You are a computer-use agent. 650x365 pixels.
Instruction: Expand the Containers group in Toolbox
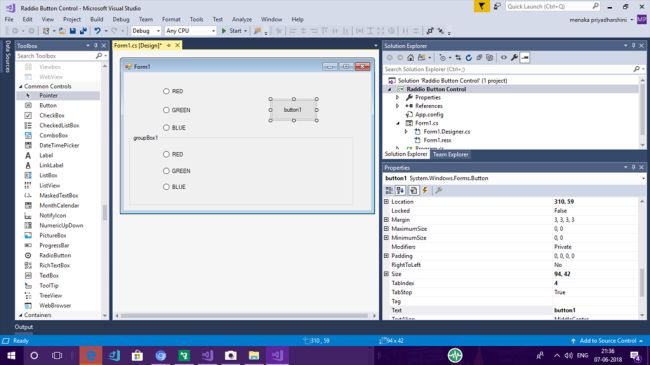click(x=20, y=315)
